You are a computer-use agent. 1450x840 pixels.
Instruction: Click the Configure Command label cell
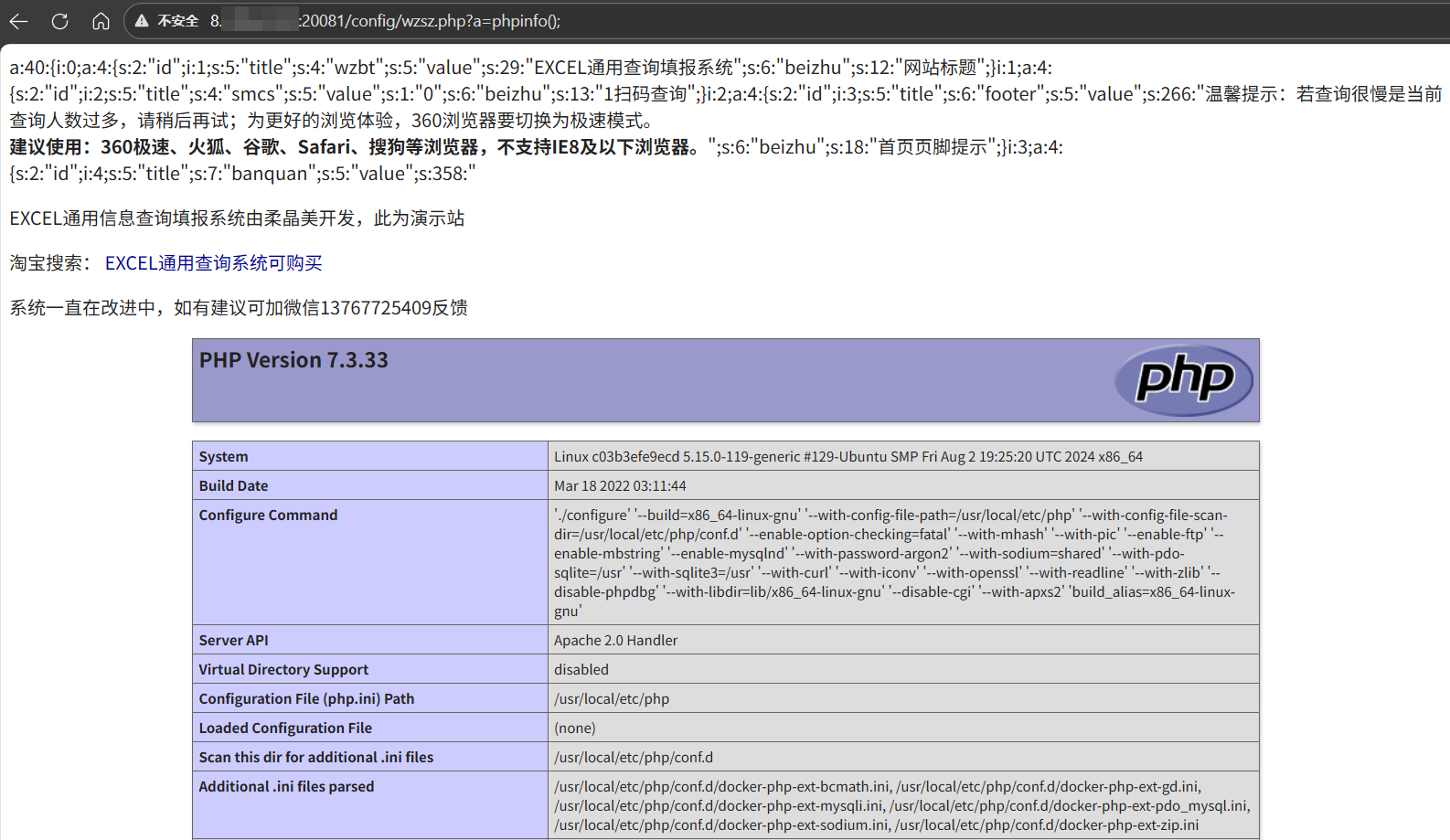[x=268, y=515]
